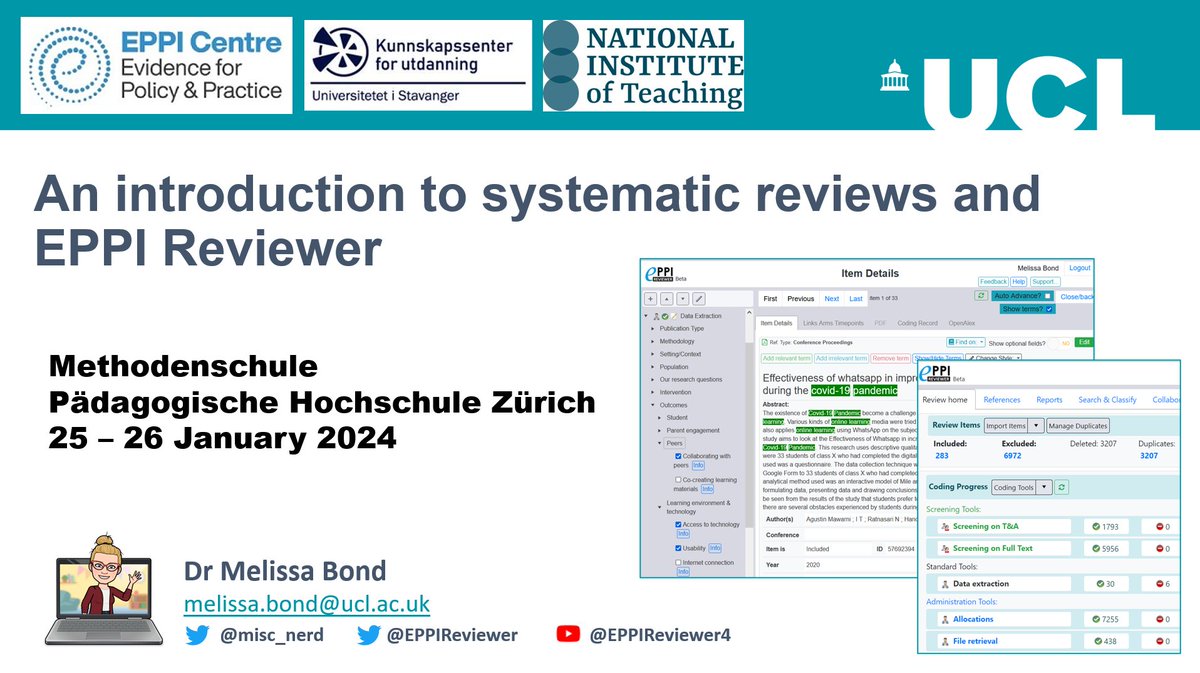Open the Coding Tools dropdown arrow

pyautogui.click(x=1045, y=487)
